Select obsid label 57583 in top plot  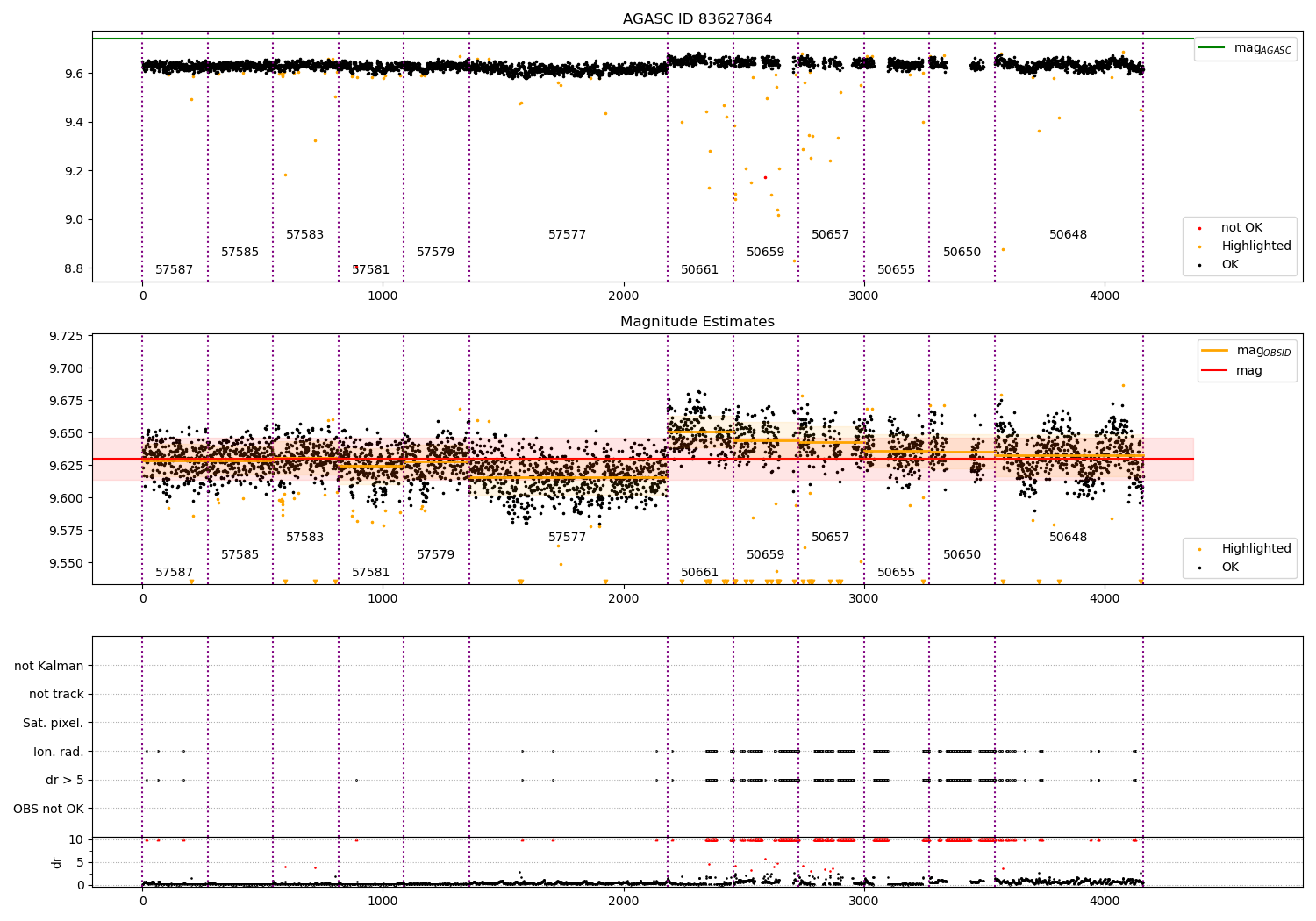point(304,235)
